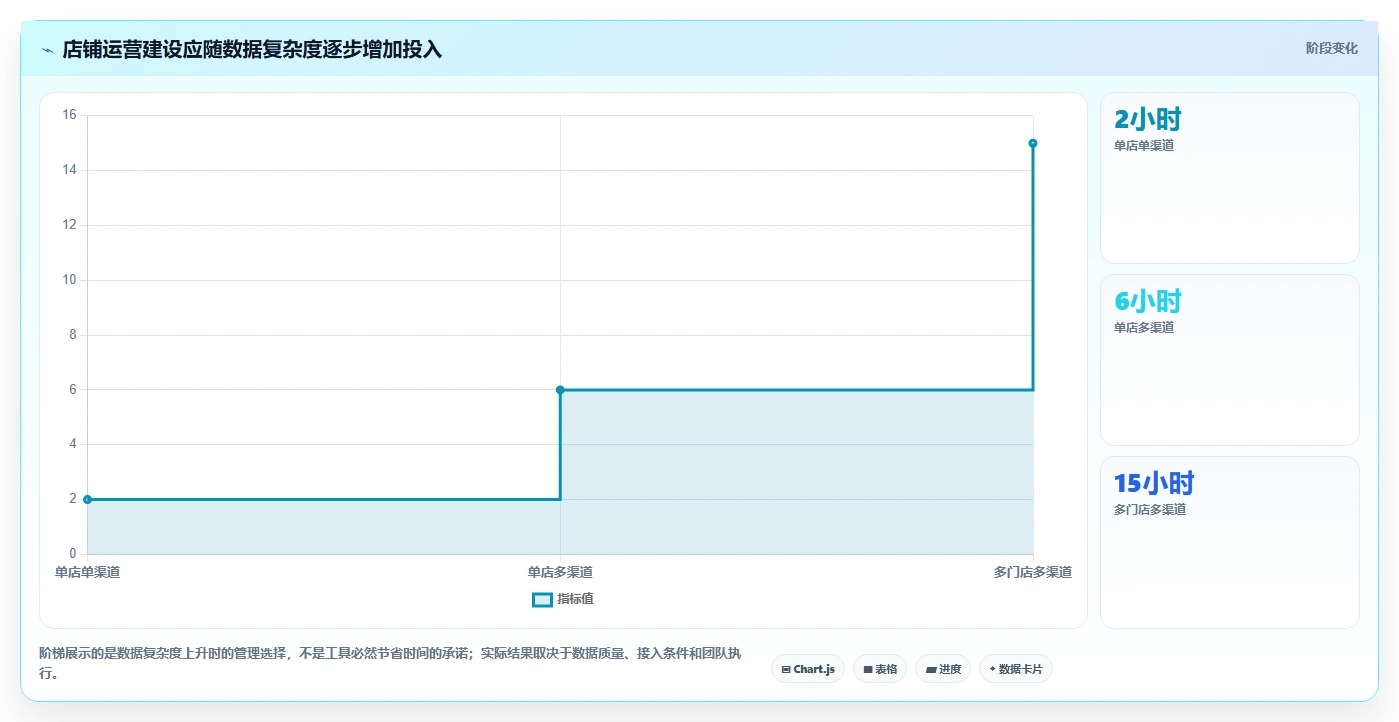Click the 单店多渠道 x-axis label

pos(560,573)
